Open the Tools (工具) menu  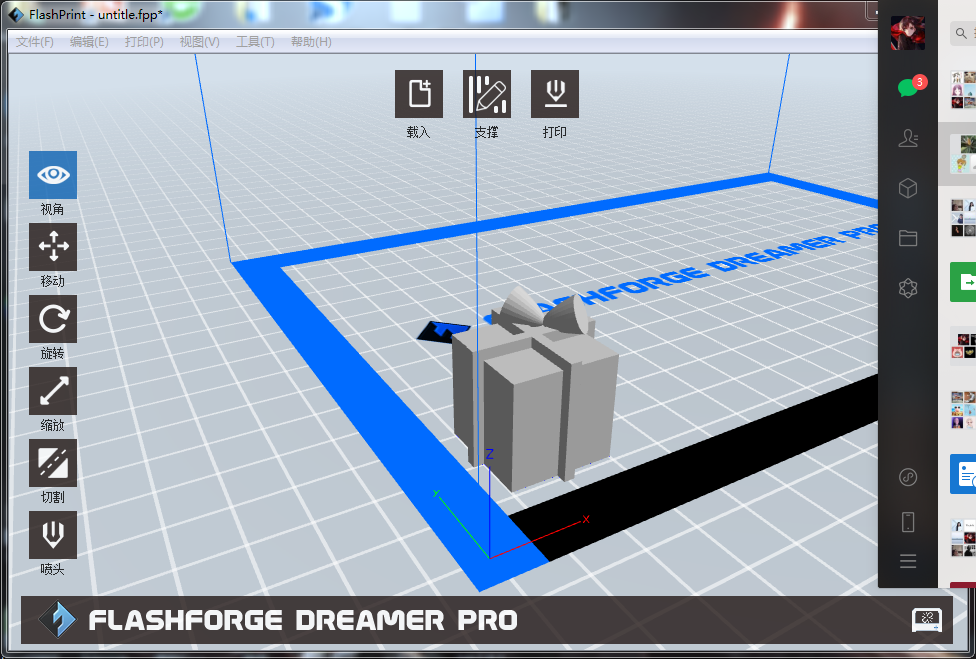coord(255,42)
